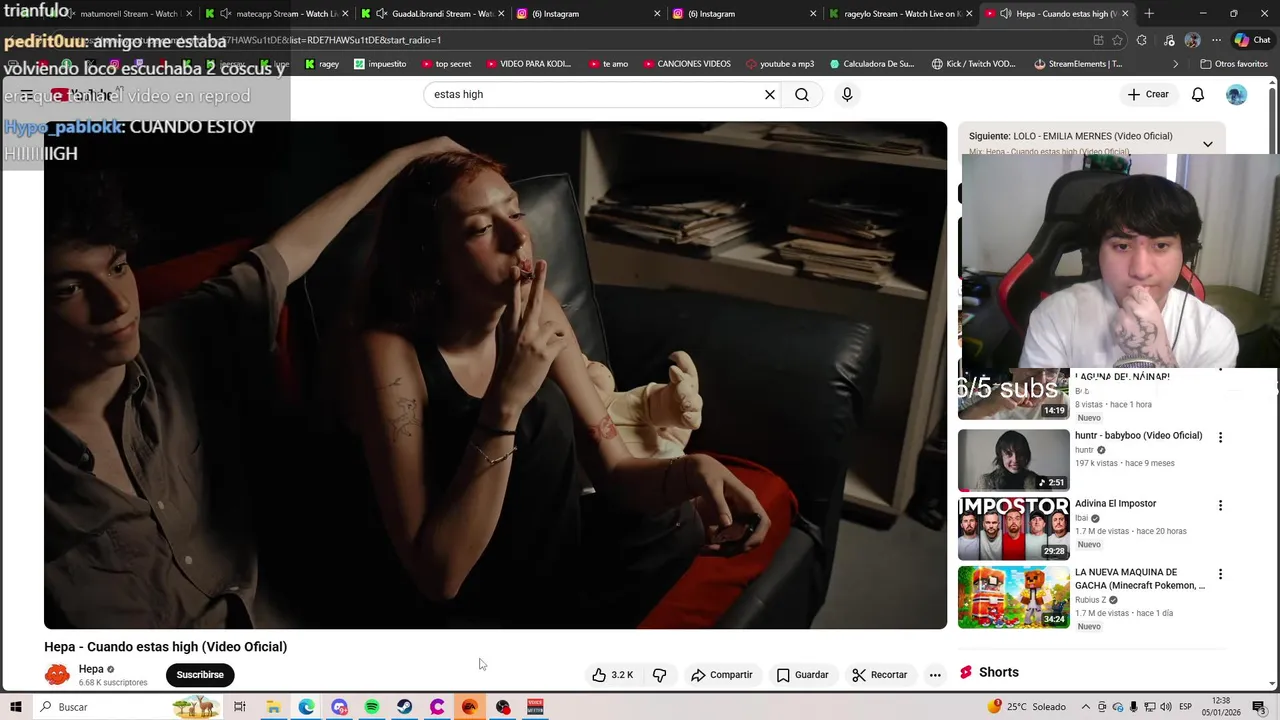Open the 'Otros favoritos' bookmarks folder
1280x720 pixels.
click(x=1233, y=64)
